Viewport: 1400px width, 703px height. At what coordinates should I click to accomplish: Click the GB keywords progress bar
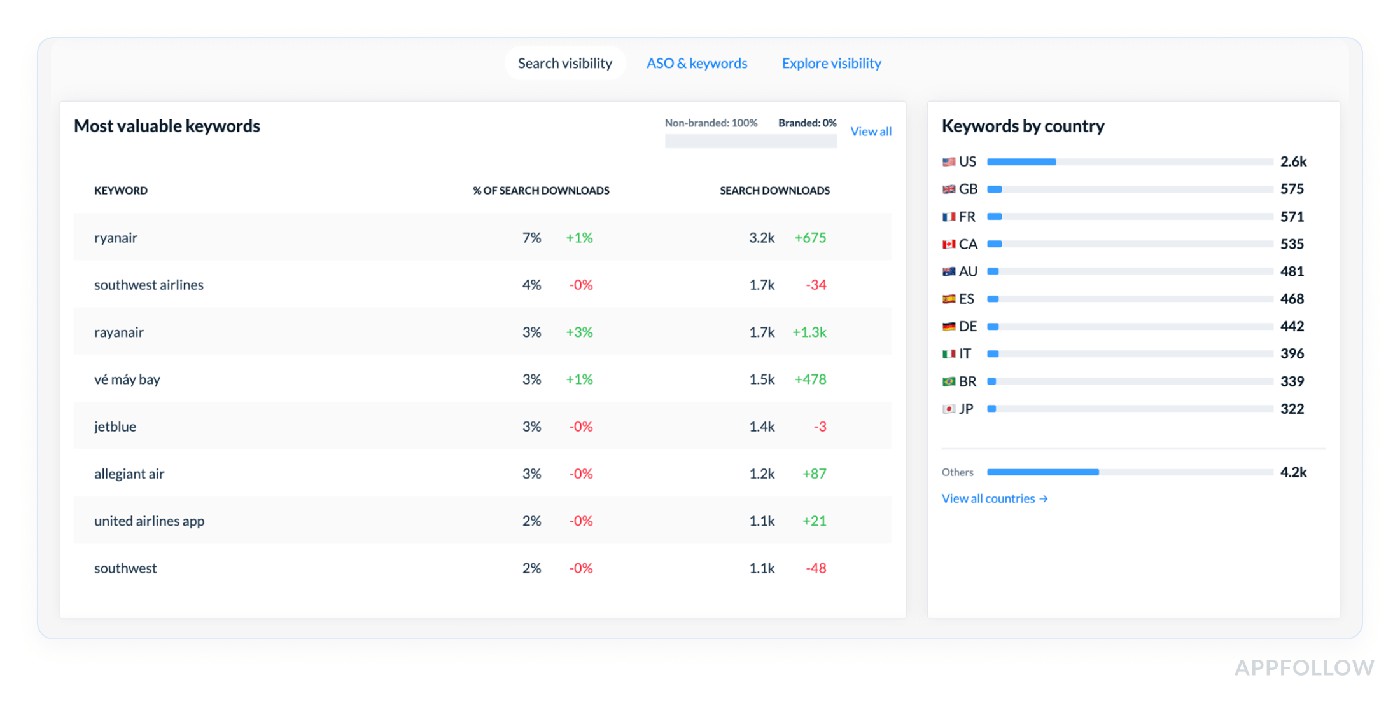pyautogui.click(x=1130, y=189)
